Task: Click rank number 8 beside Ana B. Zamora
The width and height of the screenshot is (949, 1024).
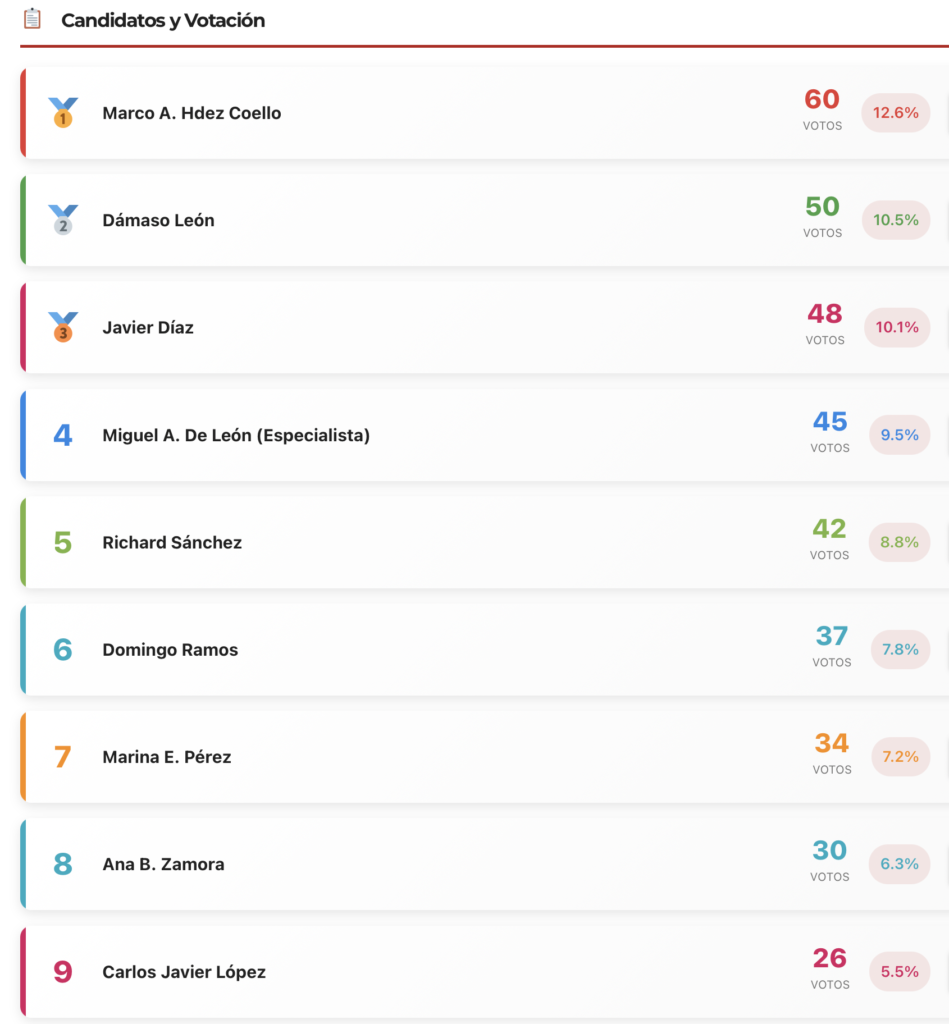Action: (x=63, y=864)
